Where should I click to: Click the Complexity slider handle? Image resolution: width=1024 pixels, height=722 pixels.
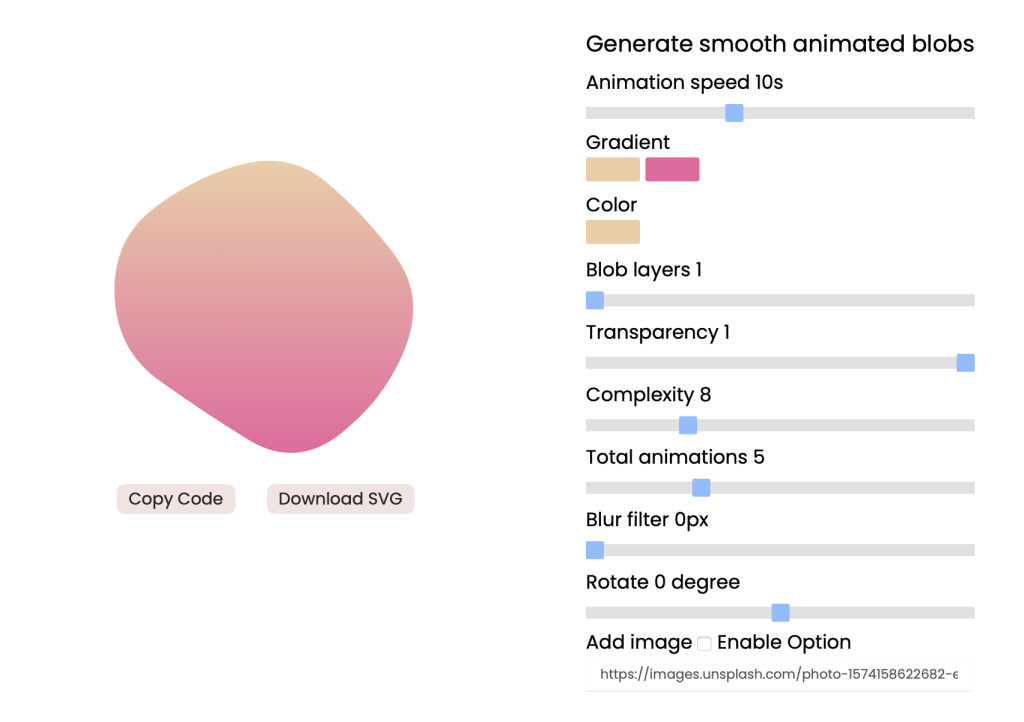point(688,425)
